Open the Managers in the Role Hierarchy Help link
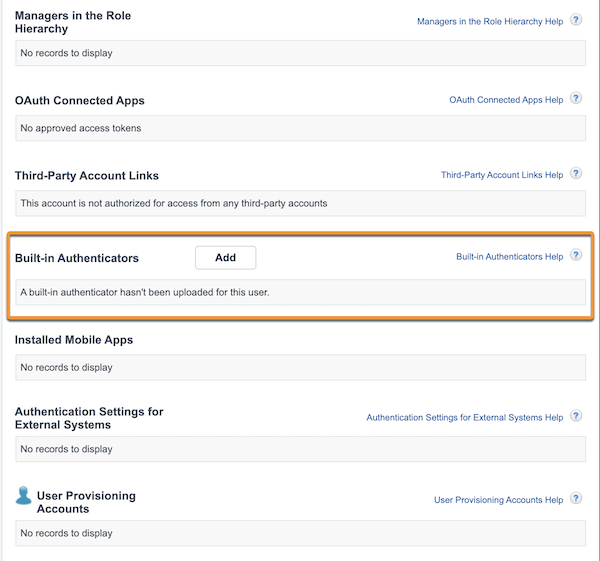This screenshot has height=561, width=600. pyautogui.click(x=489, y=21)
